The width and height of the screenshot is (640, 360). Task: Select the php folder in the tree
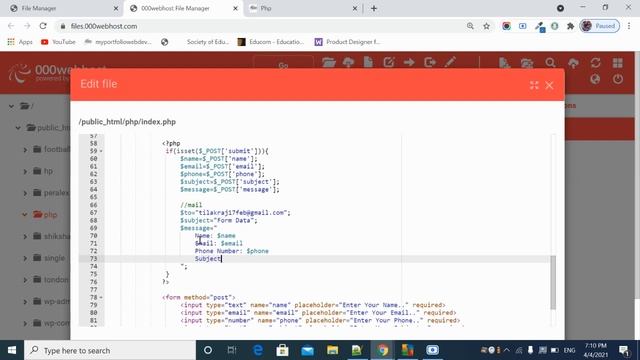pyautogui.click(x=50, y=215)
